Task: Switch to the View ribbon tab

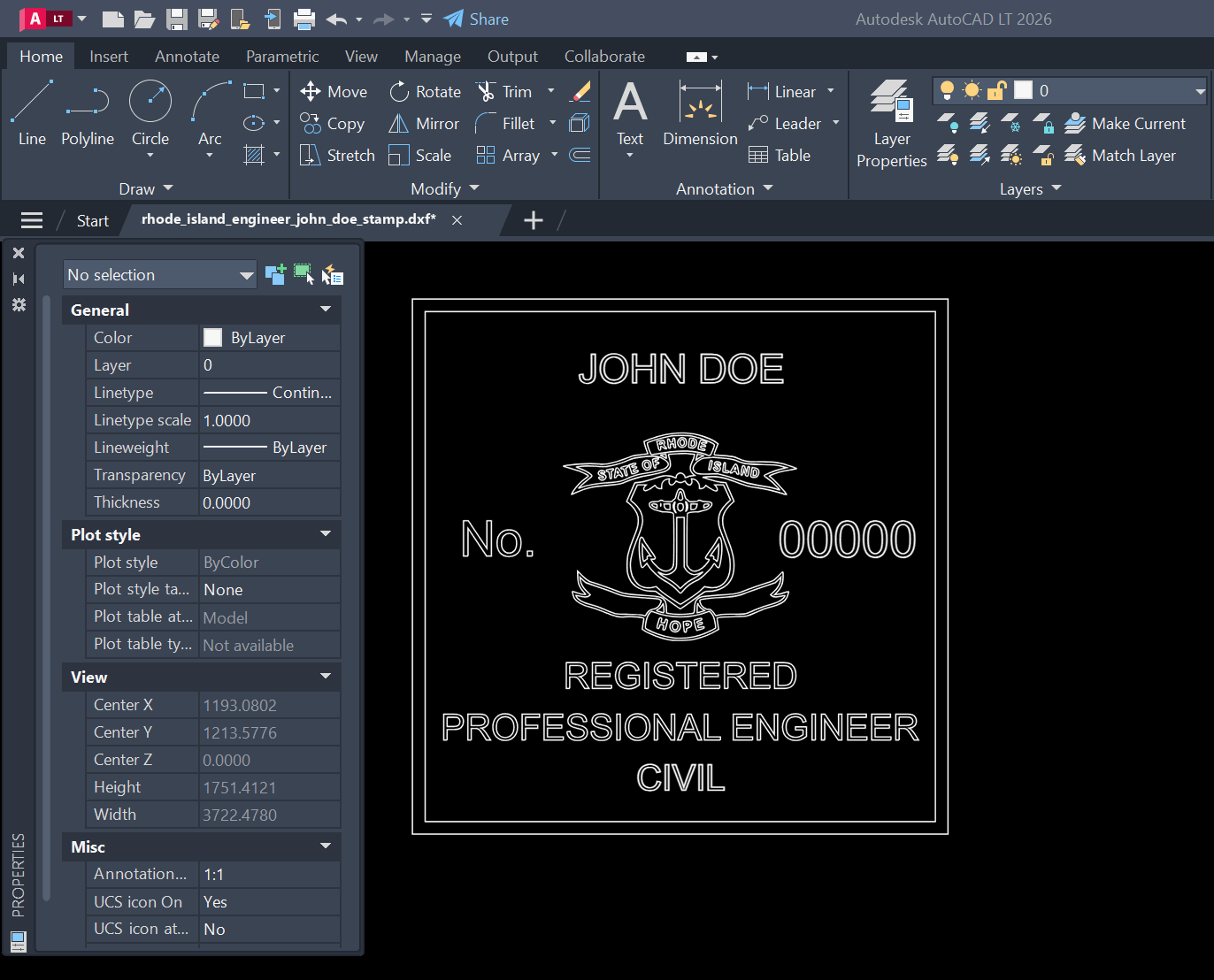Action: click(361, 56)
